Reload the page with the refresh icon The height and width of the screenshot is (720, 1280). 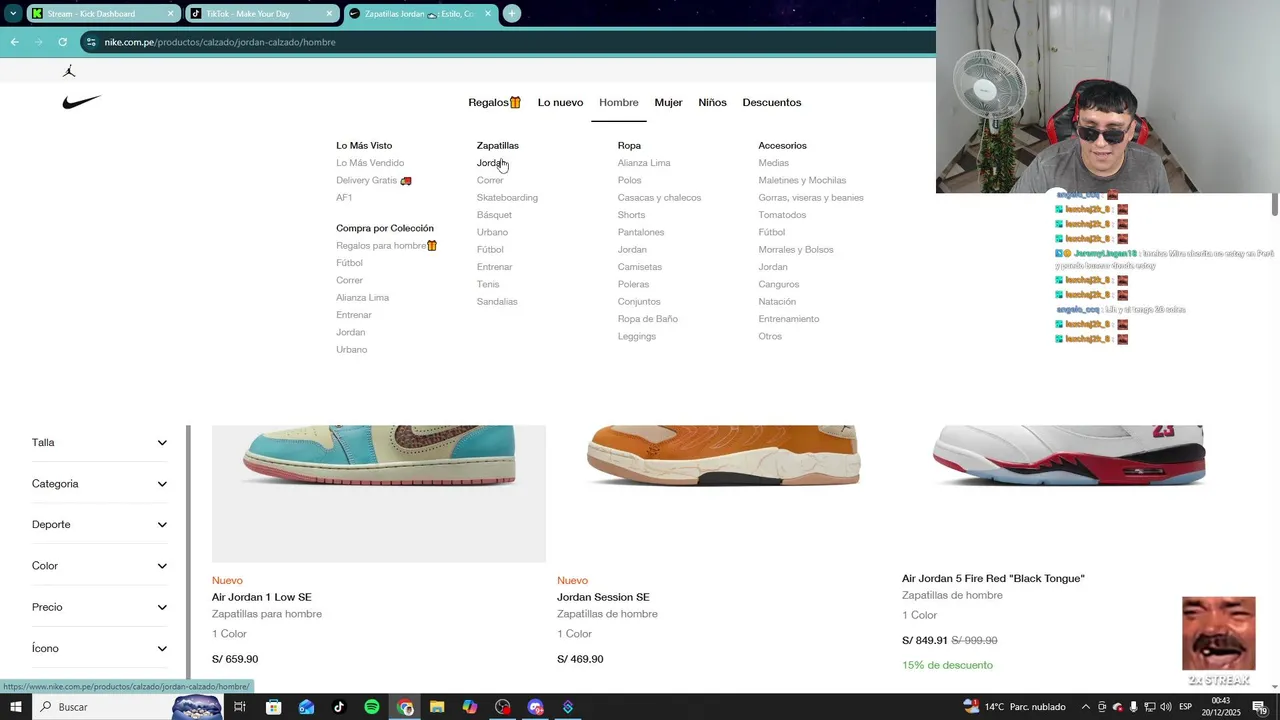[x=62, y=42]
